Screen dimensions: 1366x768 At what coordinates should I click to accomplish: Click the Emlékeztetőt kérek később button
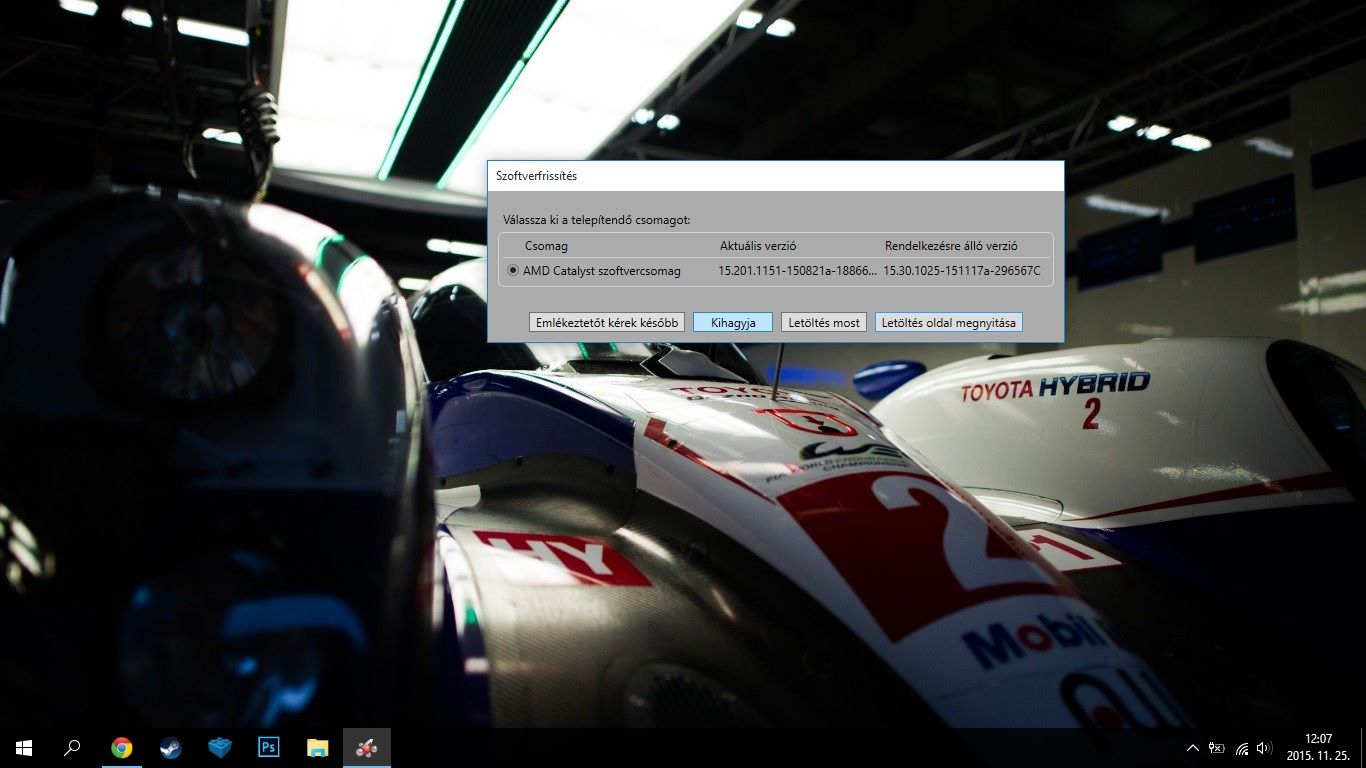click(x=607, y=322)
